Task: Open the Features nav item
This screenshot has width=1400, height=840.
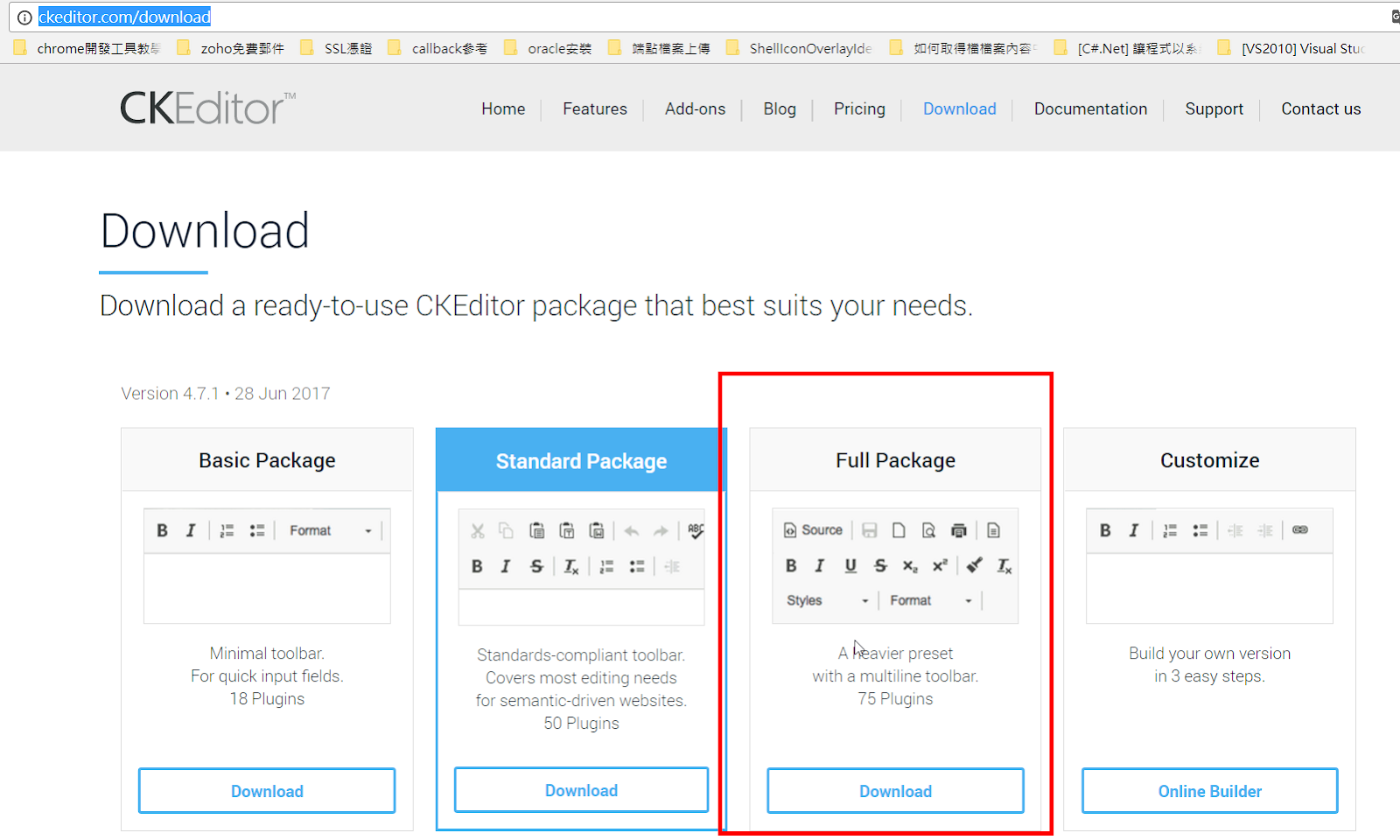Action: (595, 108)
